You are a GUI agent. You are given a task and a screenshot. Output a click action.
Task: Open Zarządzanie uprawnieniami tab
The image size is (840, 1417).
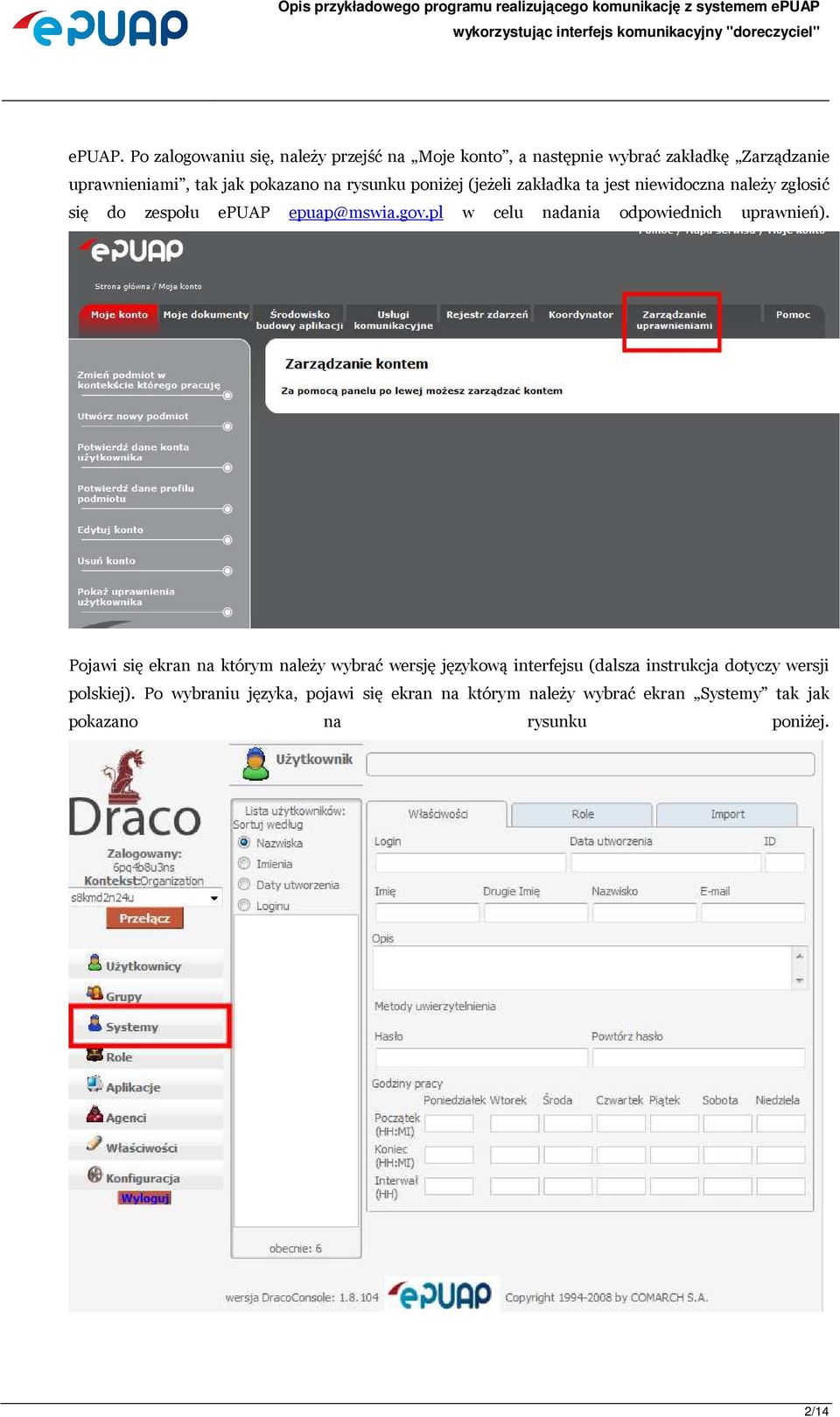tap(674, 319)
